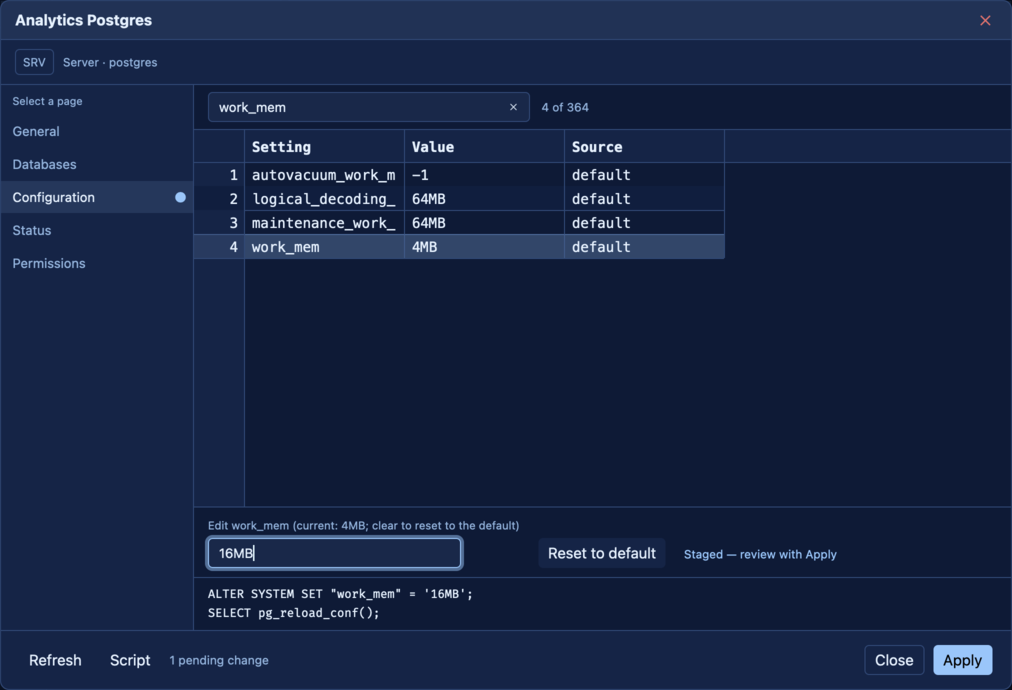Screen dimensions: 1012x690
Task: Click the 16MB edit value field
Action: (x=334, y=553)
